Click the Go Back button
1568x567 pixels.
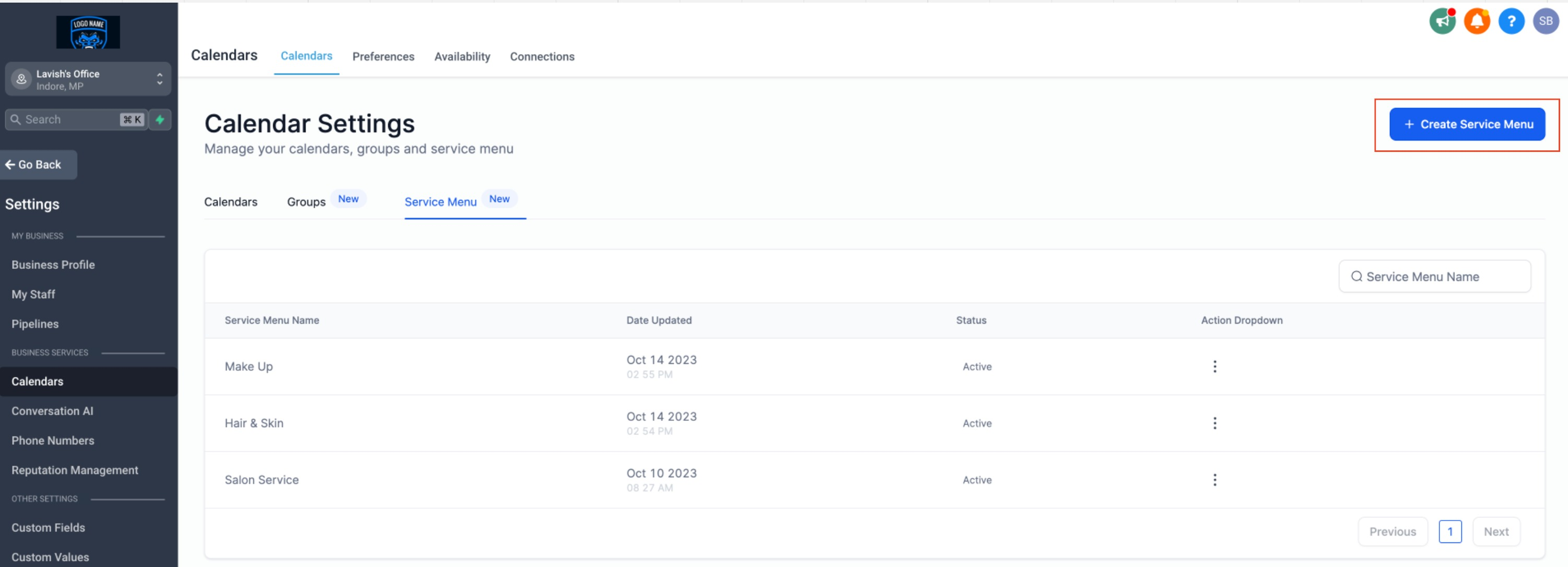click(39, 164)
